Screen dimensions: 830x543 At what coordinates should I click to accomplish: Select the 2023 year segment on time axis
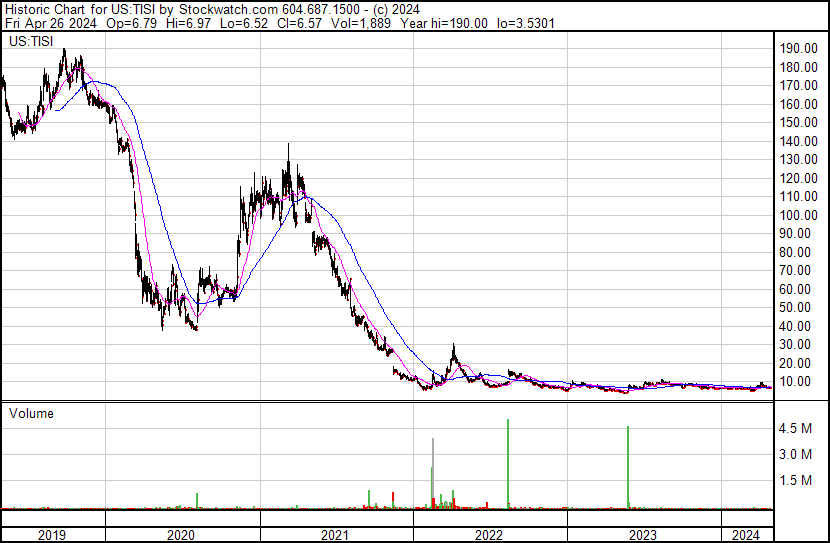(644, 535)
